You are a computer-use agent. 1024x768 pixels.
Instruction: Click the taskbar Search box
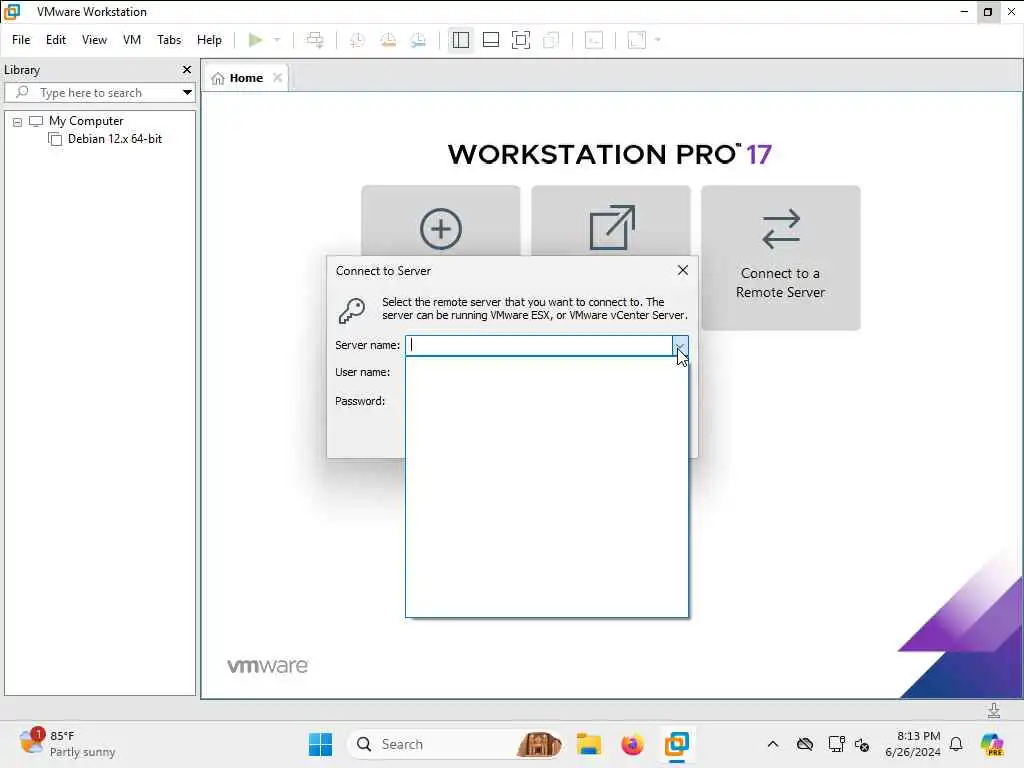(x=455, y=744)
